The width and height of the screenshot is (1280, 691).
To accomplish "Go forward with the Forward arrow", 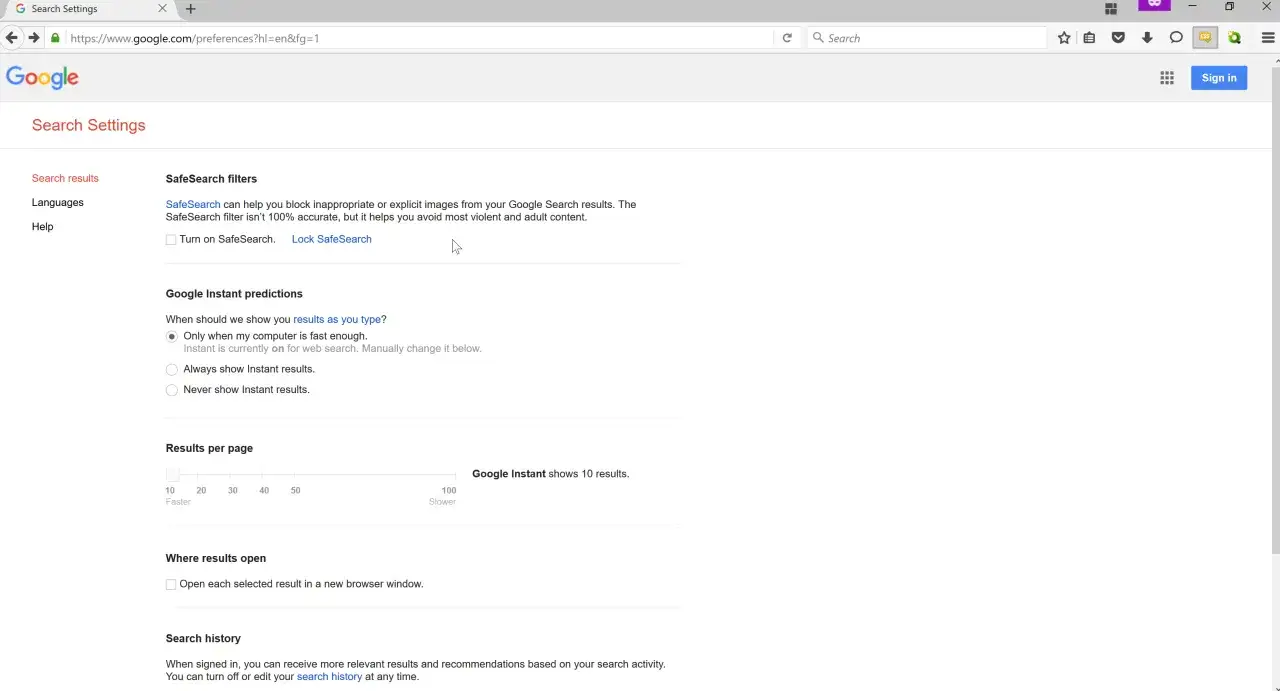I will (x=34, y=38).
